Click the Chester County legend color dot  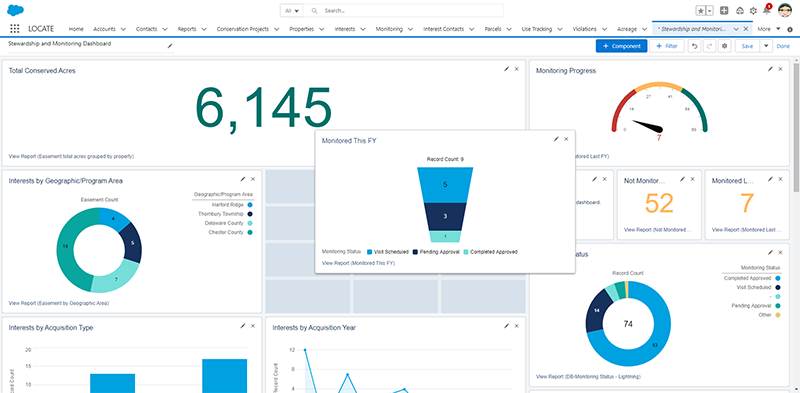[x=249, y=232]
